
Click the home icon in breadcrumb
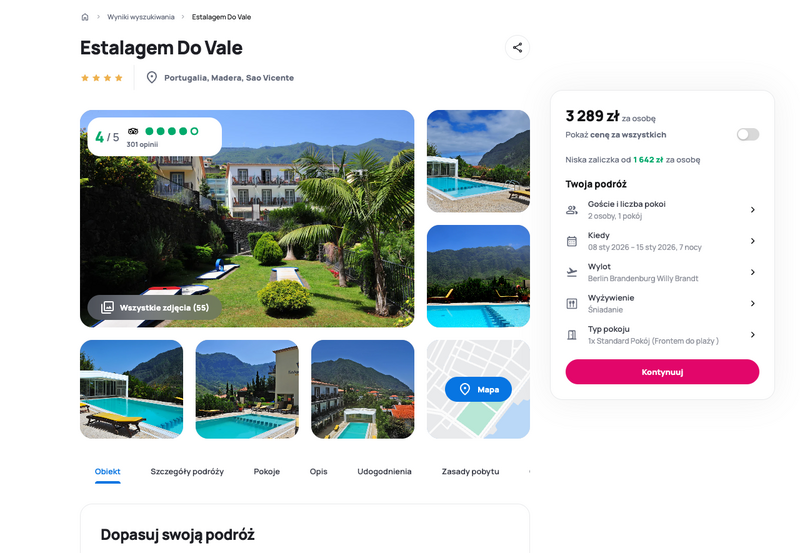point(85,17)
